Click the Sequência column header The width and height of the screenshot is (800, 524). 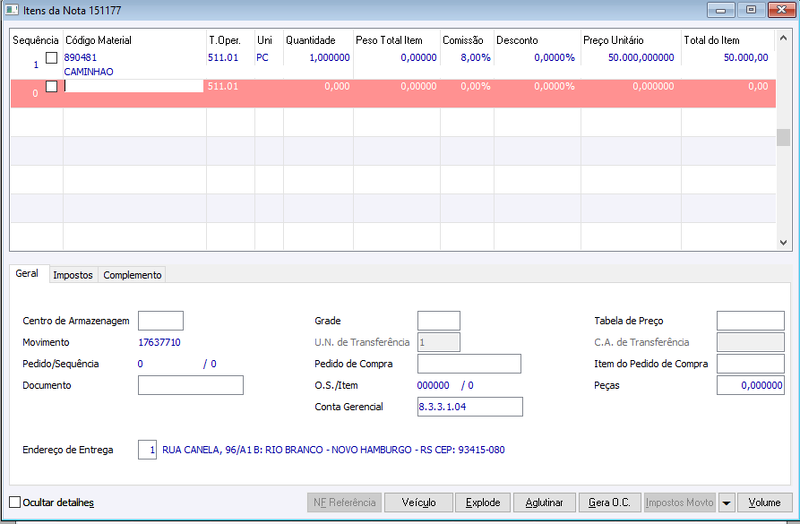point(36,40)
